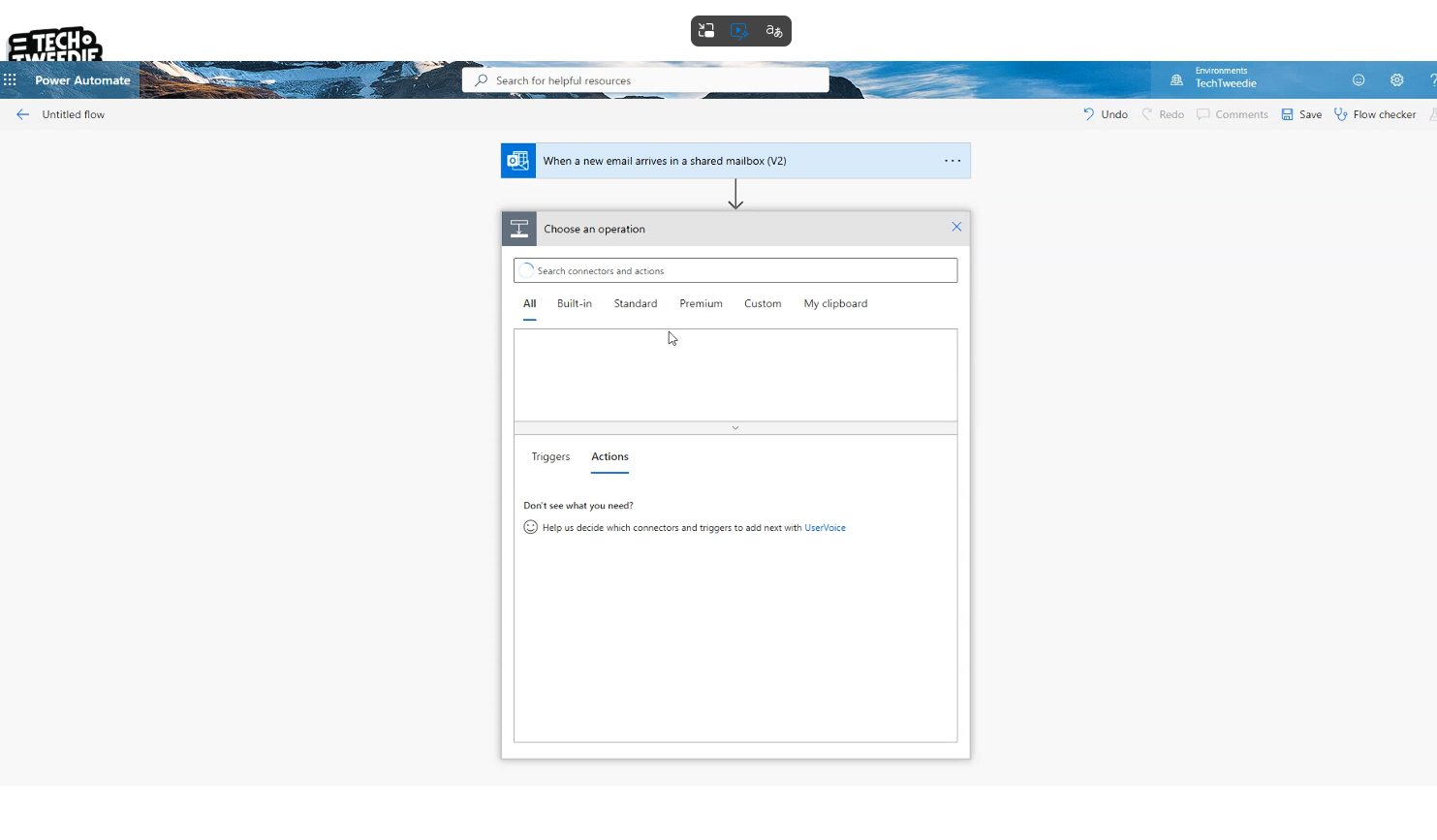Click the settings gear icon
Viewport: 1437px width, 840px height.
click(x=1396, y=80)
